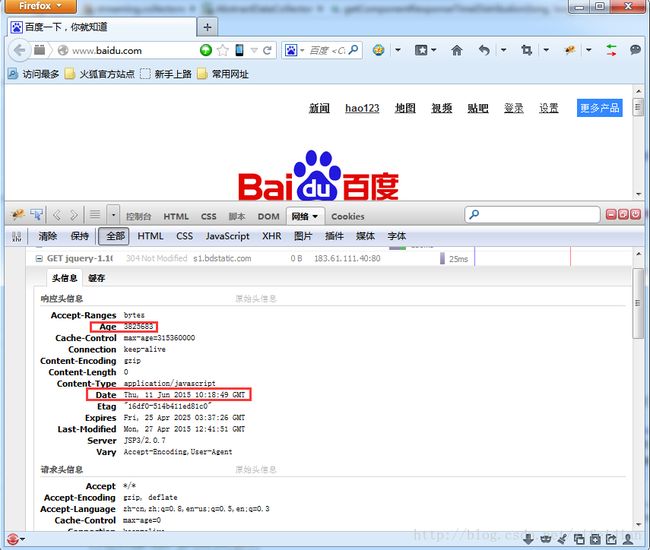Screen dimensions: 650x550
Task: Open the 火狐官方站点 bookmark folder
Action: [x=100, y=74]
